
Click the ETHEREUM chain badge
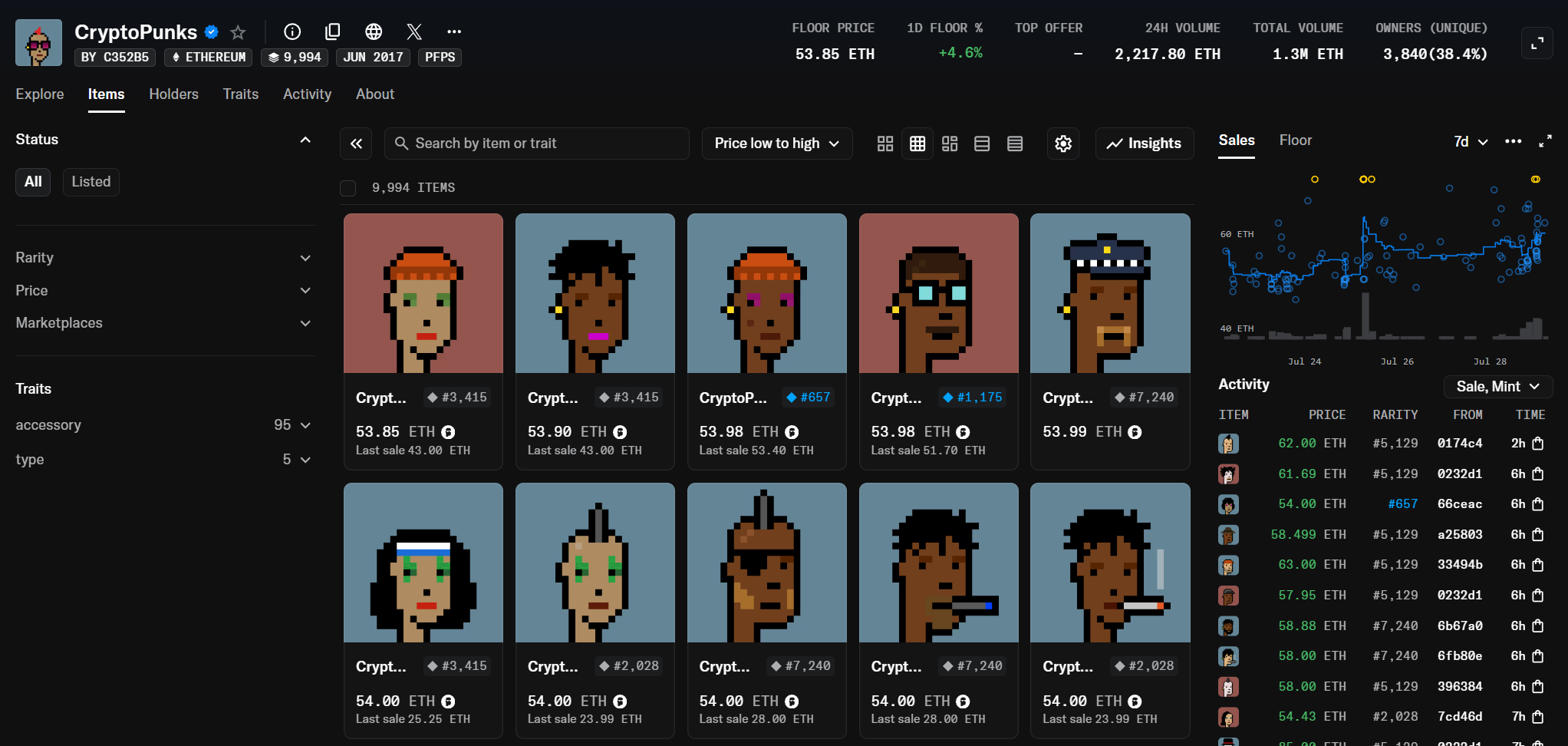(209, 58)
